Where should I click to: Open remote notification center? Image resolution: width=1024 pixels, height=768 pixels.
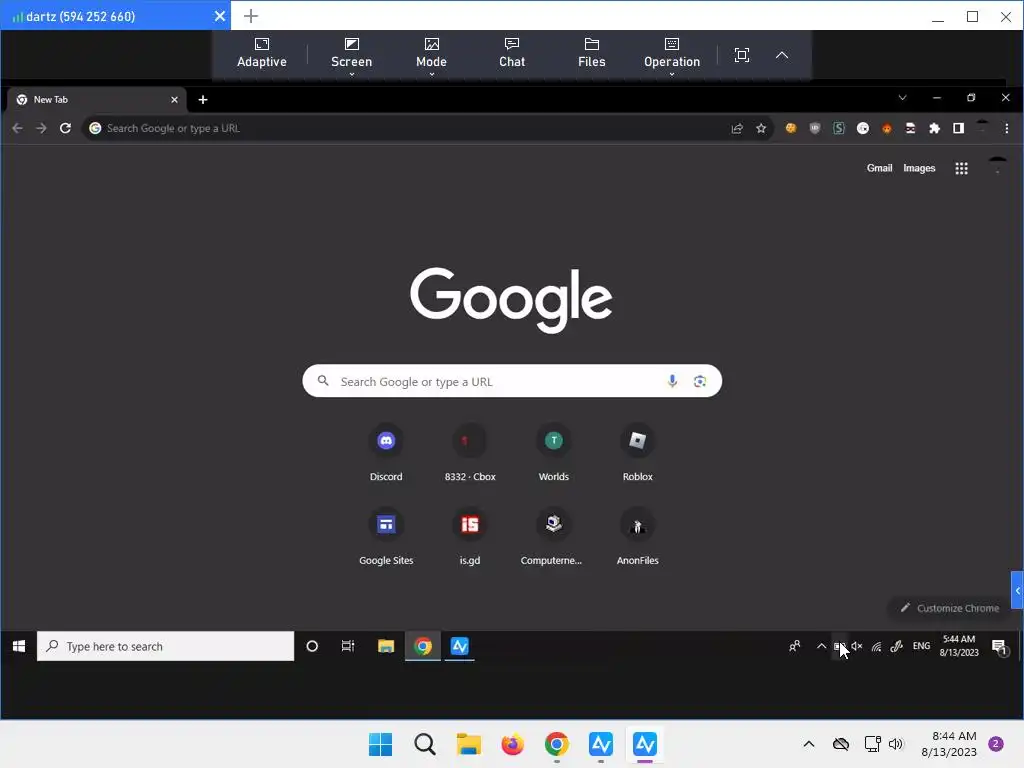coord(999,647)
